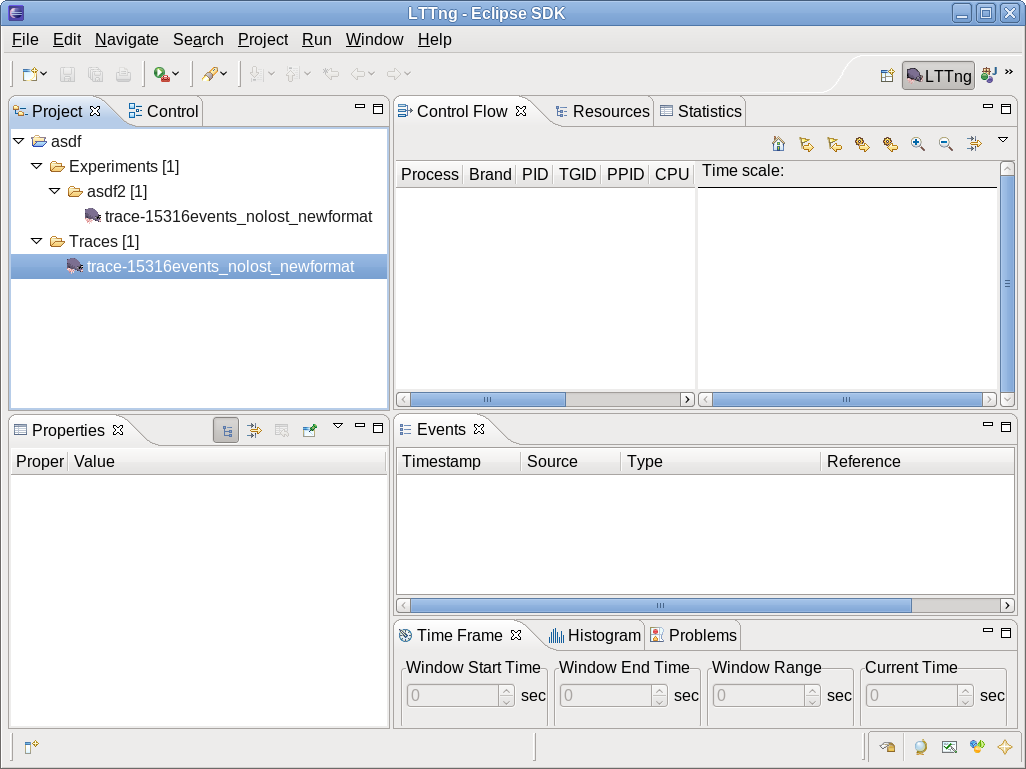The width and height of the screenshot is (1026, 769).
Task: Switch to the Statistics tab
Action: coord(701,111)
